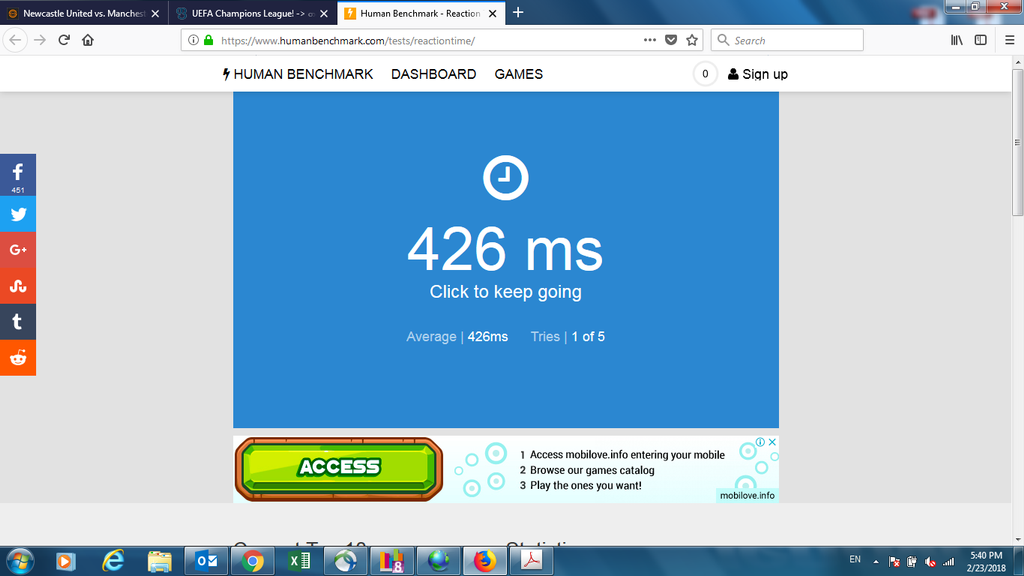The width and height of the screenshot is (1024, 576).
Task: Open the Firefox hamburger menu
Action: coord(1010,40)
